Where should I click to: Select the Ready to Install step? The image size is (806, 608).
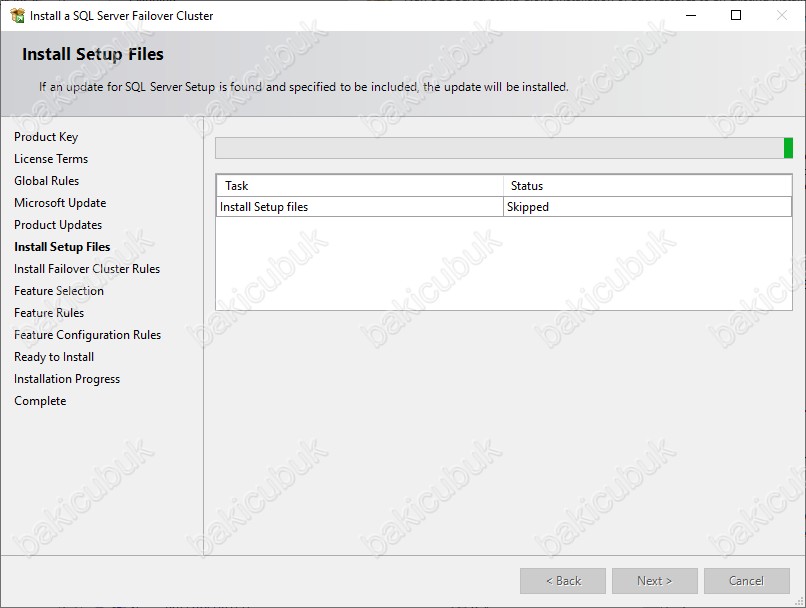[54, 357]
